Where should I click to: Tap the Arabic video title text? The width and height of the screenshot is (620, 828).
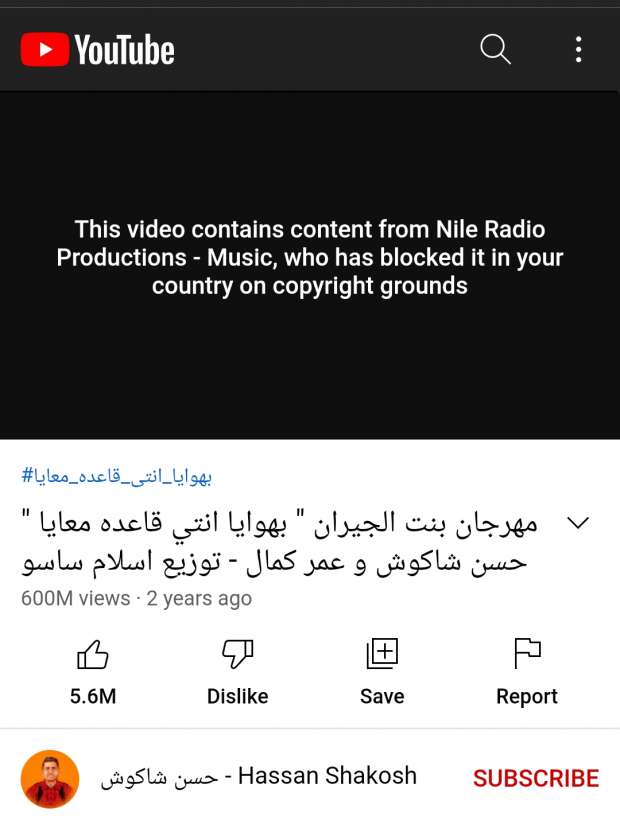pyautogui.click(x=280, y=543)
